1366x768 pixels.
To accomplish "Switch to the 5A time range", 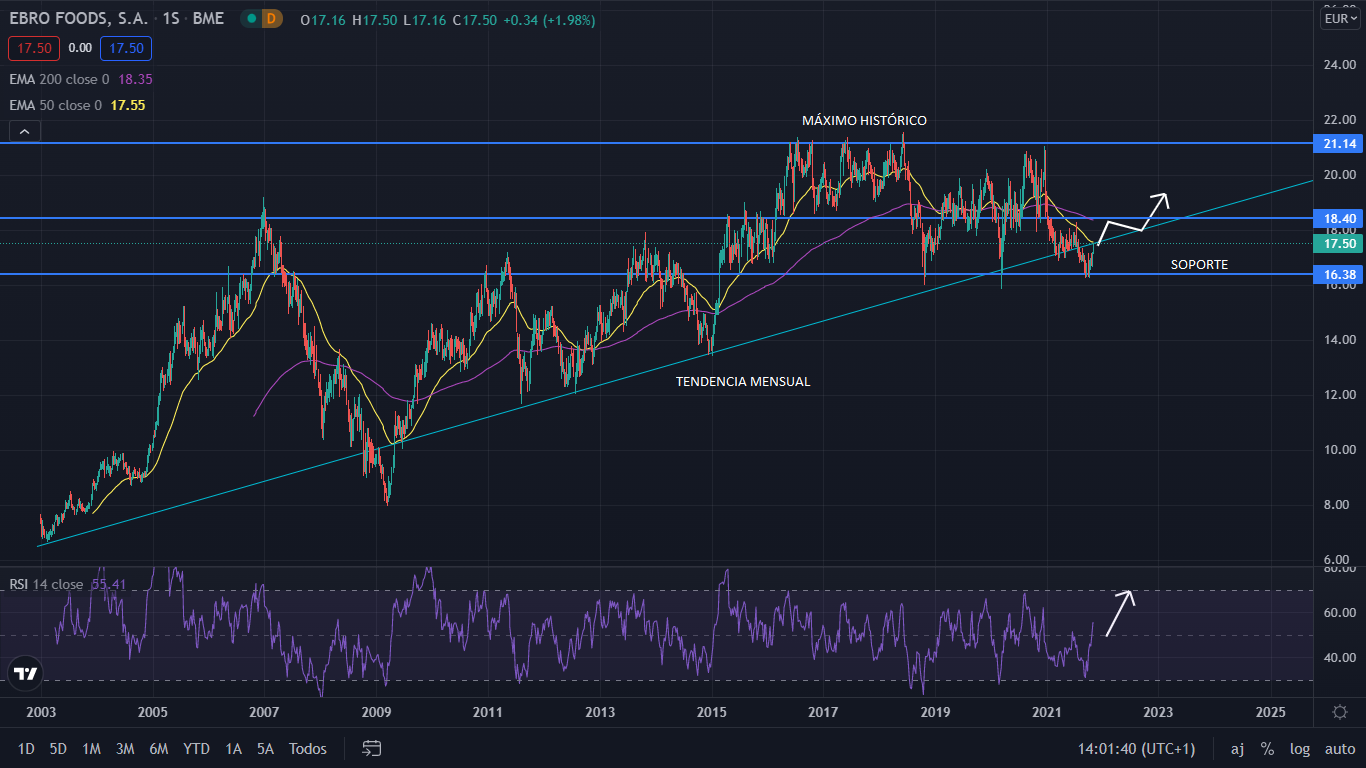I will tap(265, 748).
